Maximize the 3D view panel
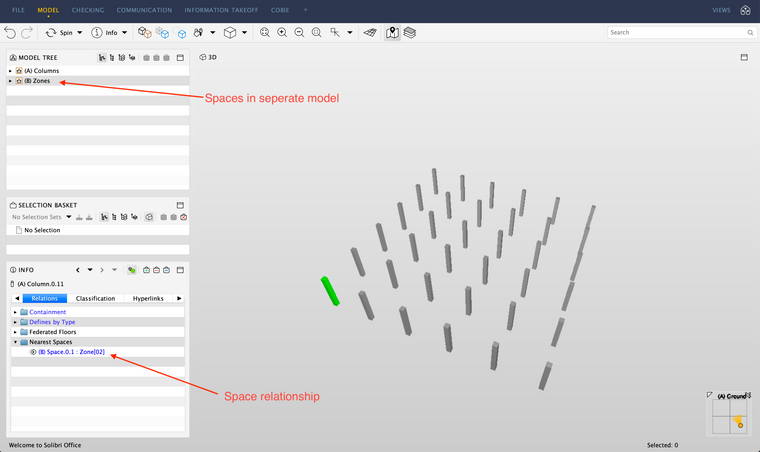The image size is (760, 452). tap(744, 57)
